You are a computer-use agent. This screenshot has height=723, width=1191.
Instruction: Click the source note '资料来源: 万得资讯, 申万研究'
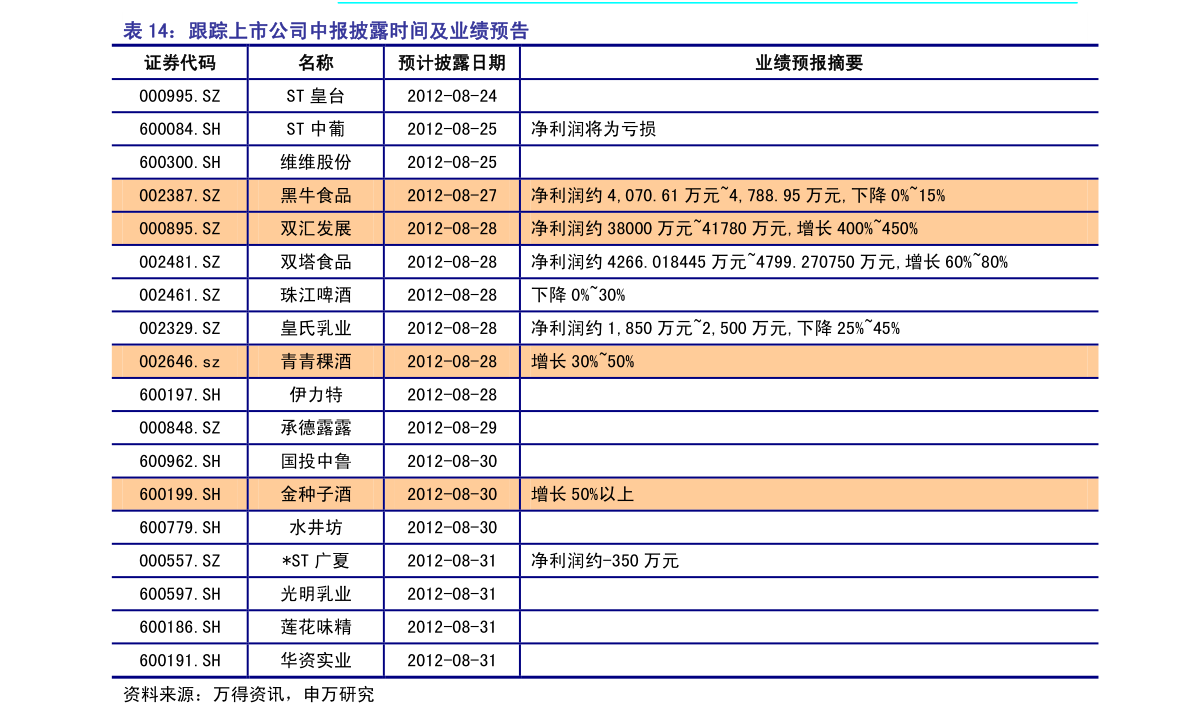[x=249, y=695]
